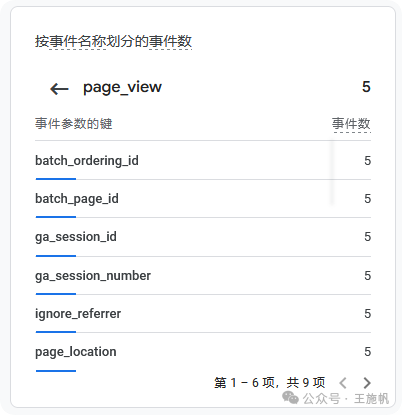Click the 事件参数的键 column label
This screenshot has height=415, width=402.
click(x=74, y=124)
